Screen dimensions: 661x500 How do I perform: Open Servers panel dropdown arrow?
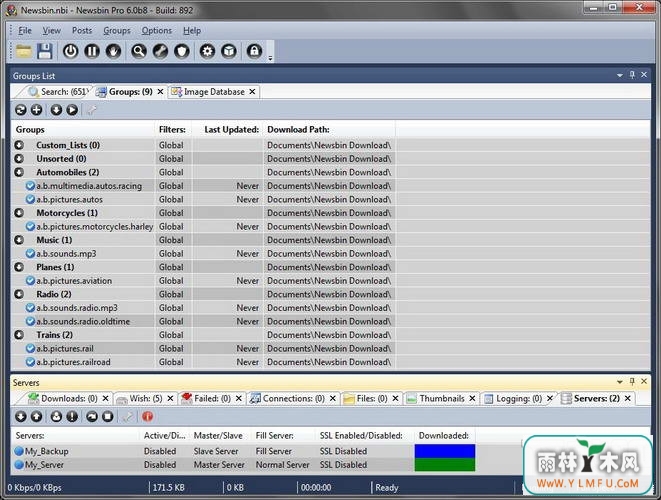coord(620,382)
